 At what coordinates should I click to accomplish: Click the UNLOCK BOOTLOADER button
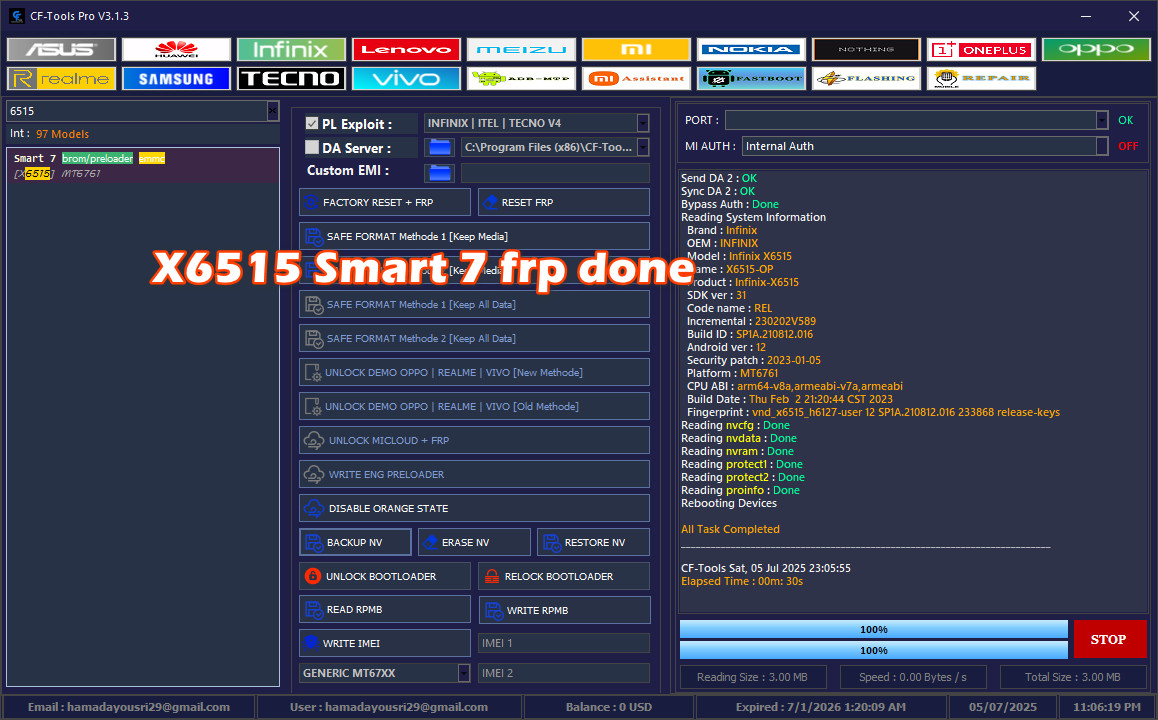385,576
